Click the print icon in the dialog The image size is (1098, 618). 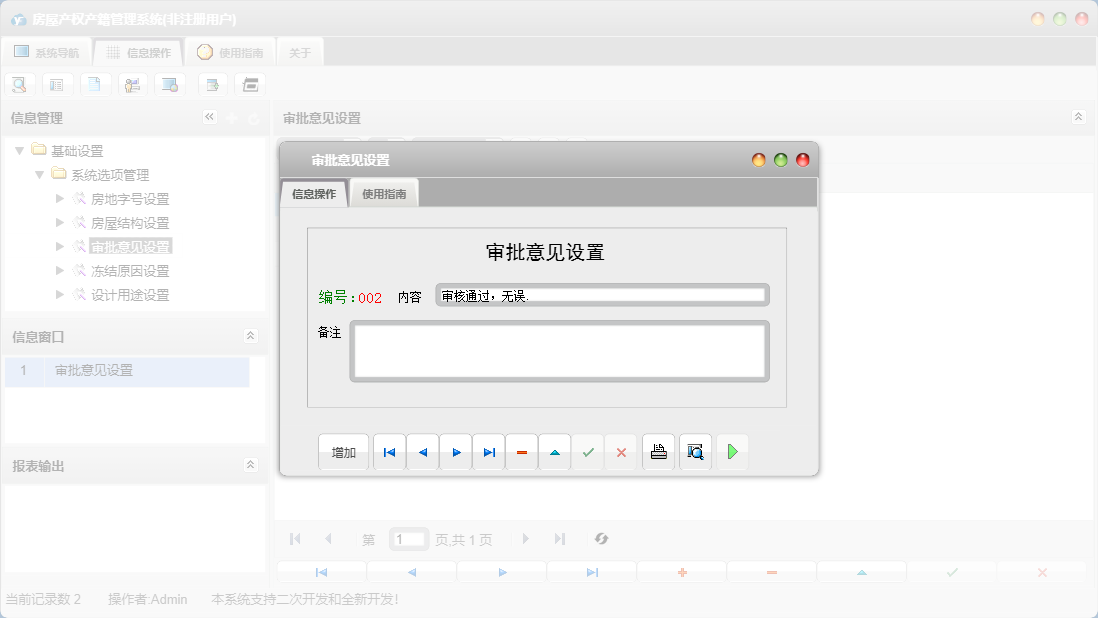point(658,451)
